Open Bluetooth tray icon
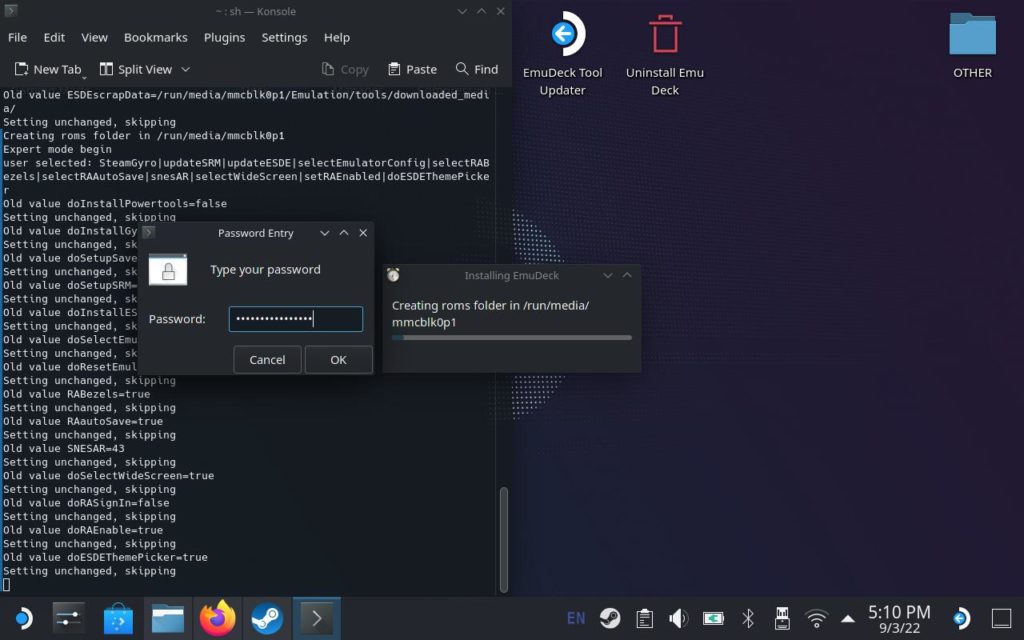 (x=748, y=618)
